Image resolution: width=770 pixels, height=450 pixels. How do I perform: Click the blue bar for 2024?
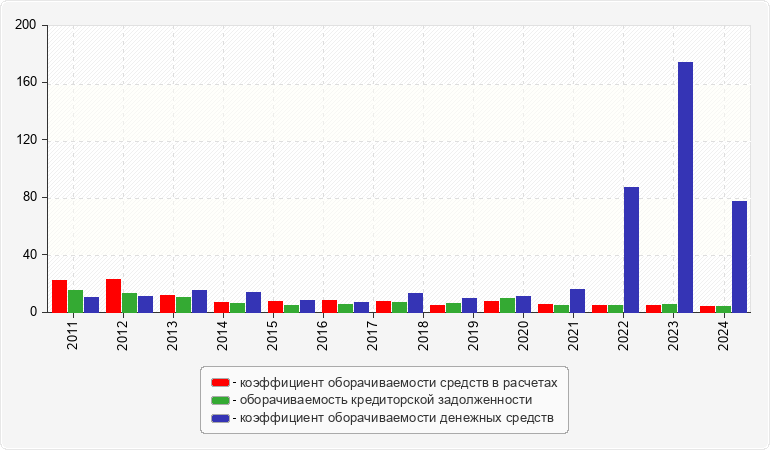(739, 257)
